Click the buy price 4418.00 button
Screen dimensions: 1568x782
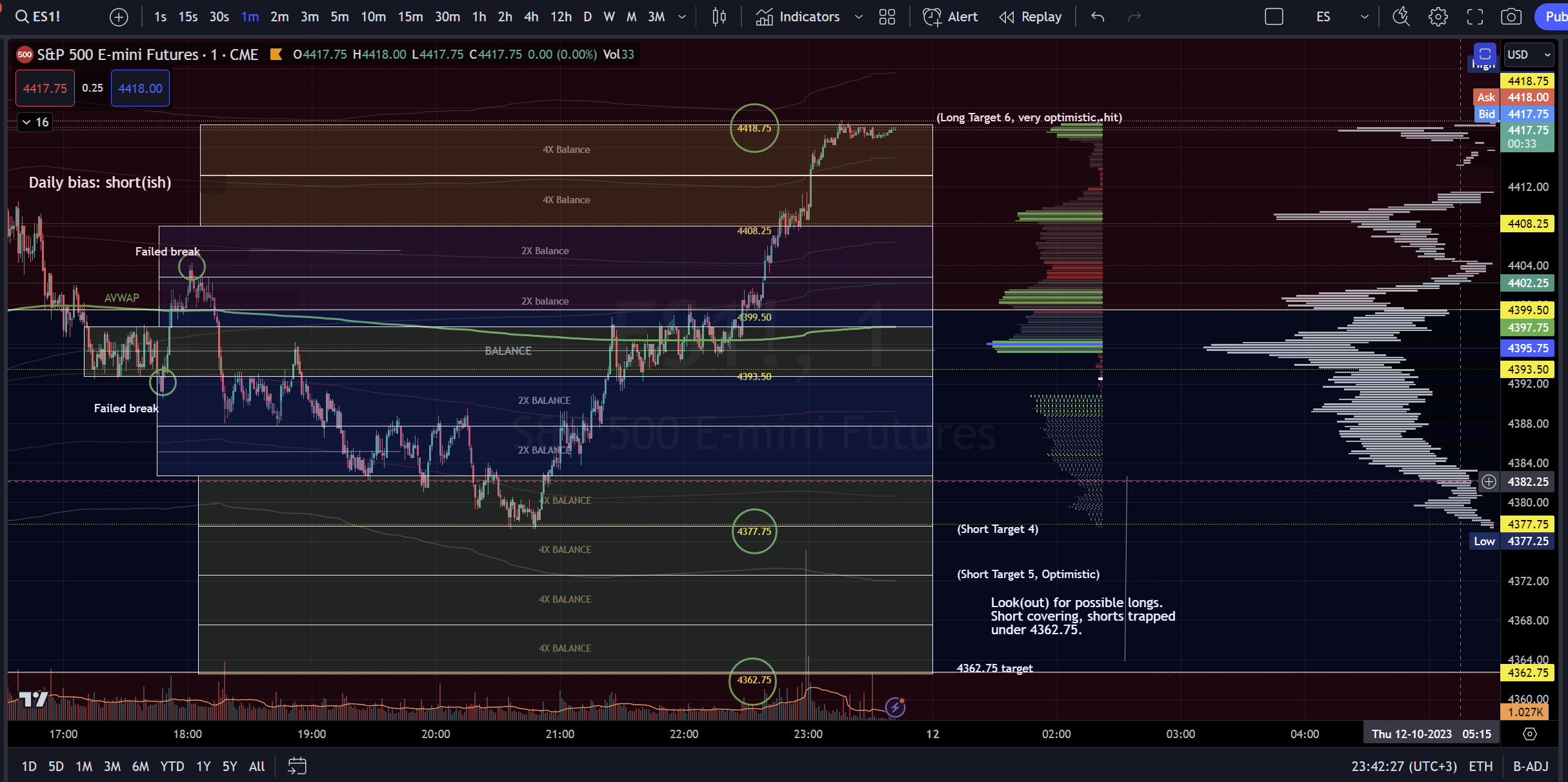[x=140, y=88]
